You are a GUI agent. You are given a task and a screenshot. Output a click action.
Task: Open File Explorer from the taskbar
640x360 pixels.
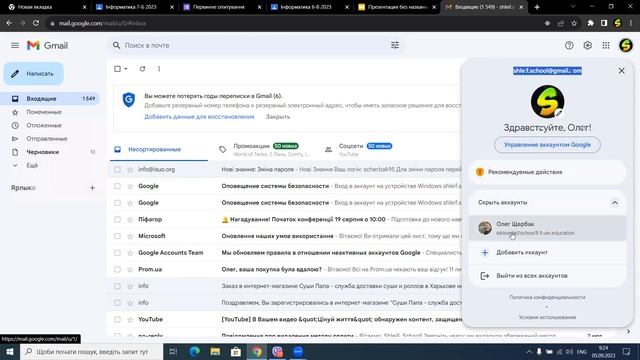coord(215,351)
